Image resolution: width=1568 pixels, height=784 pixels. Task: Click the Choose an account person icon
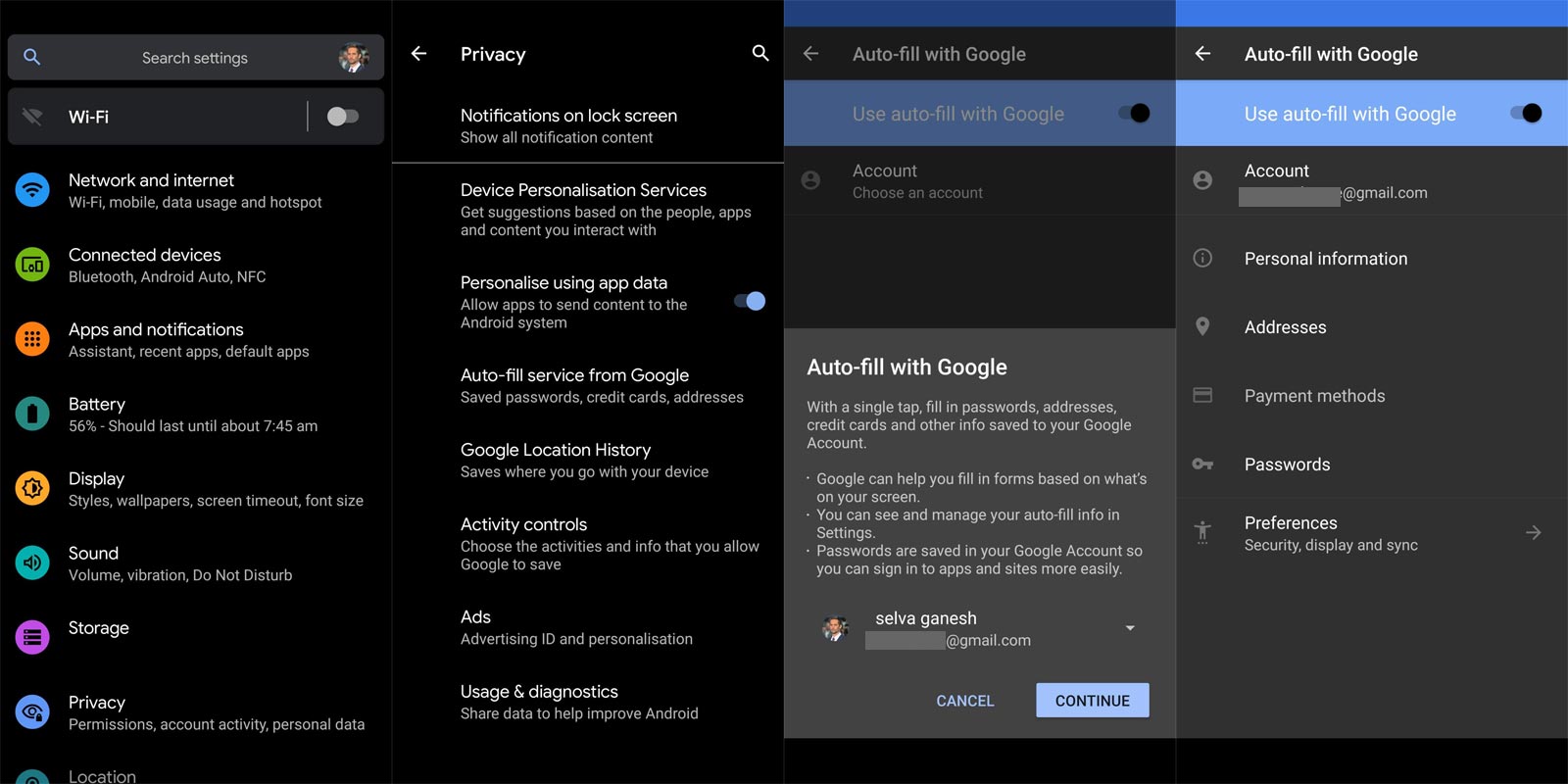(x=810, y=180)
